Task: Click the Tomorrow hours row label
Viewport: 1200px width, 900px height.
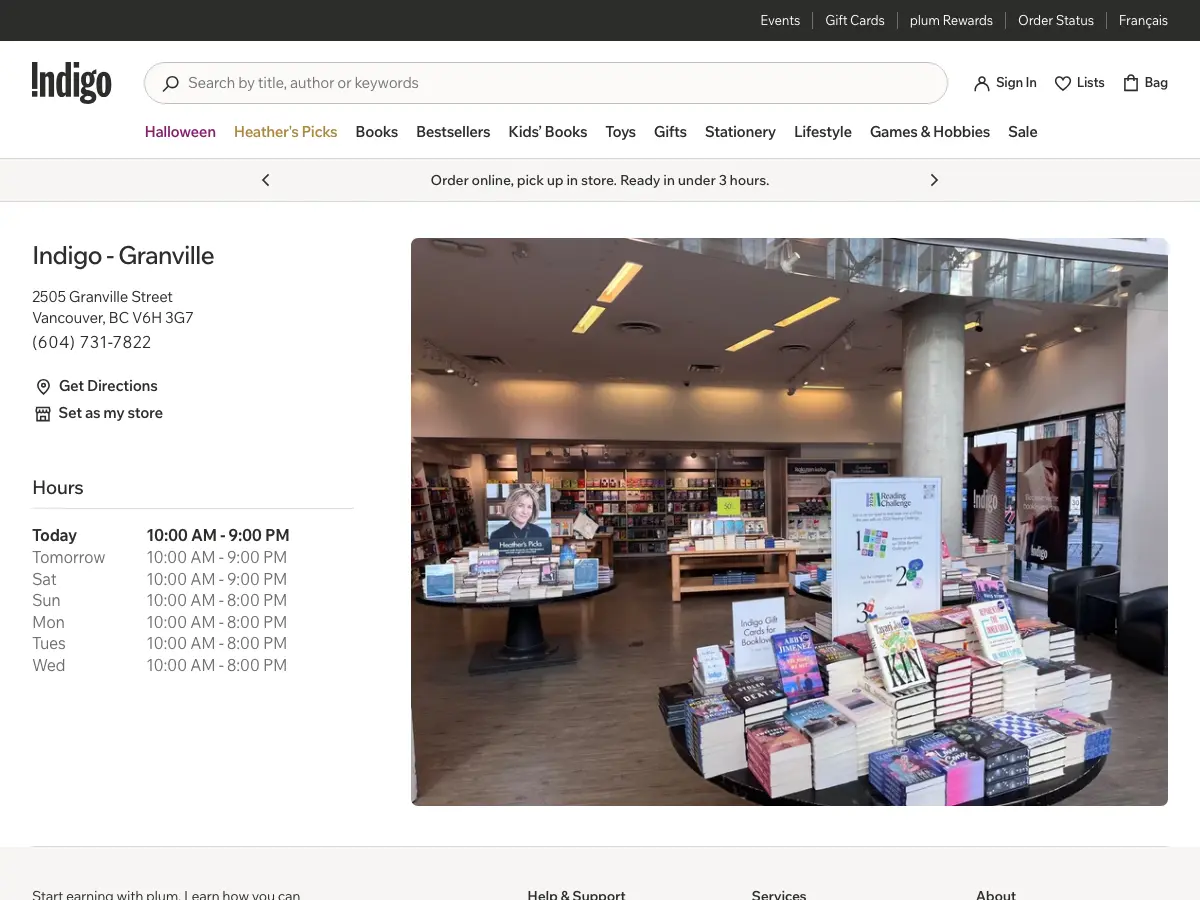Action: [x=69, y=558]
